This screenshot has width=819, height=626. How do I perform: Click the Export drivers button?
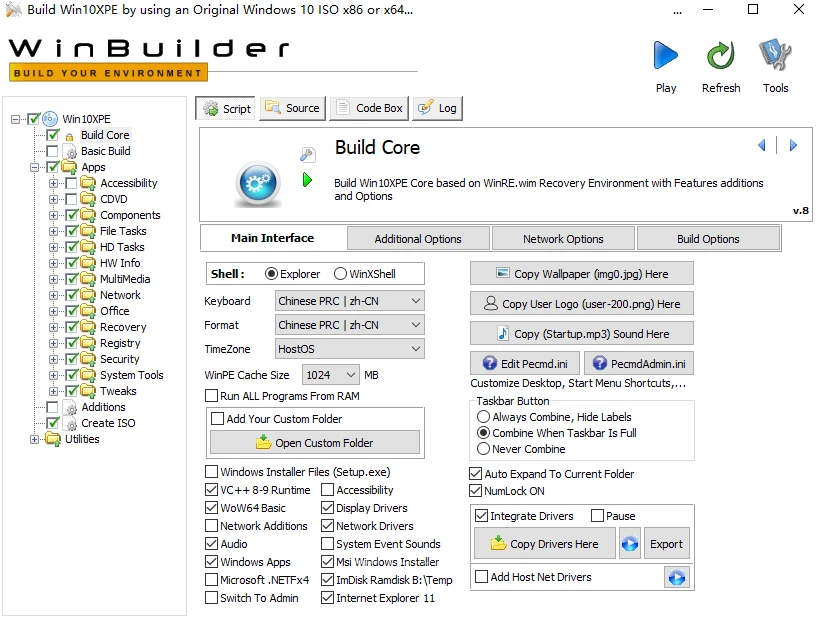point(666,544)
